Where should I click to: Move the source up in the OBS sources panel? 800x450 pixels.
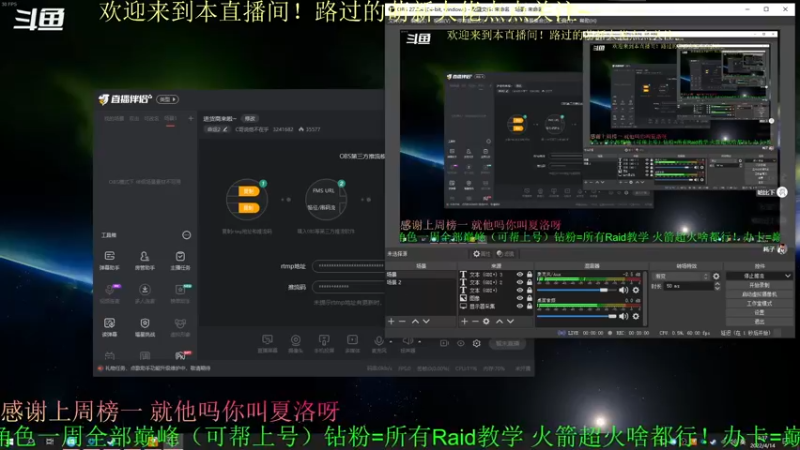[499, 321]
